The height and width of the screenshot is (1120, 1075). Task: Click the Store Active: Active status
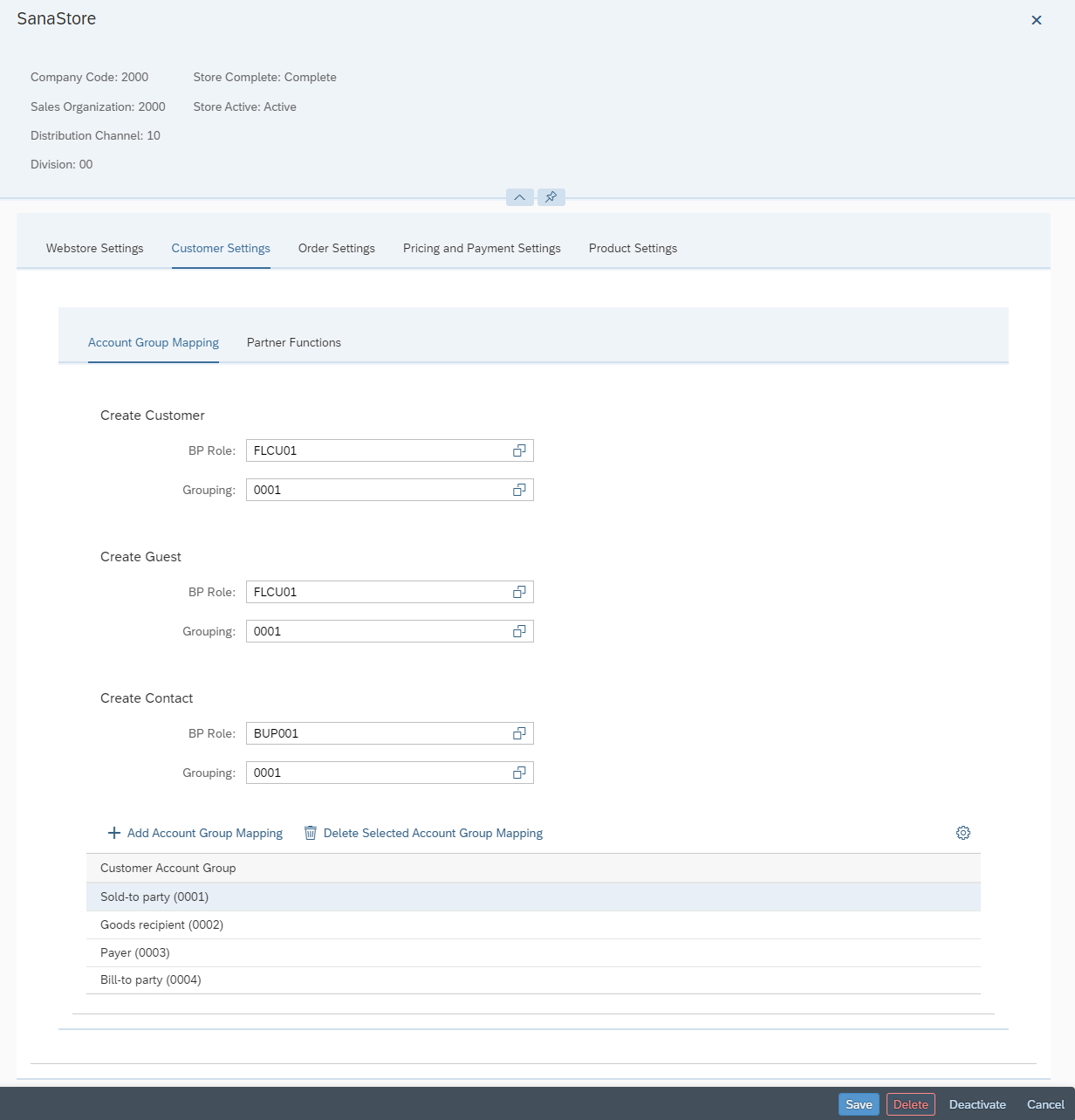click(x=245, y=107)
